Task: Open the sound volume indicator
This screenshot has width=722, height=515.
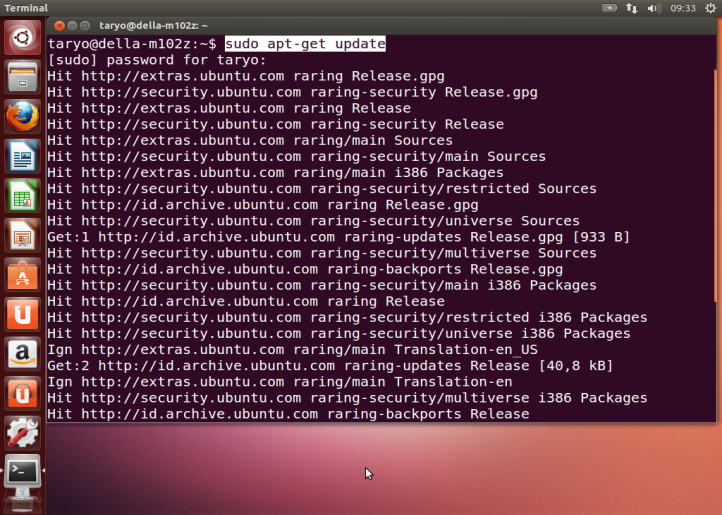Action: coord(654,8)
